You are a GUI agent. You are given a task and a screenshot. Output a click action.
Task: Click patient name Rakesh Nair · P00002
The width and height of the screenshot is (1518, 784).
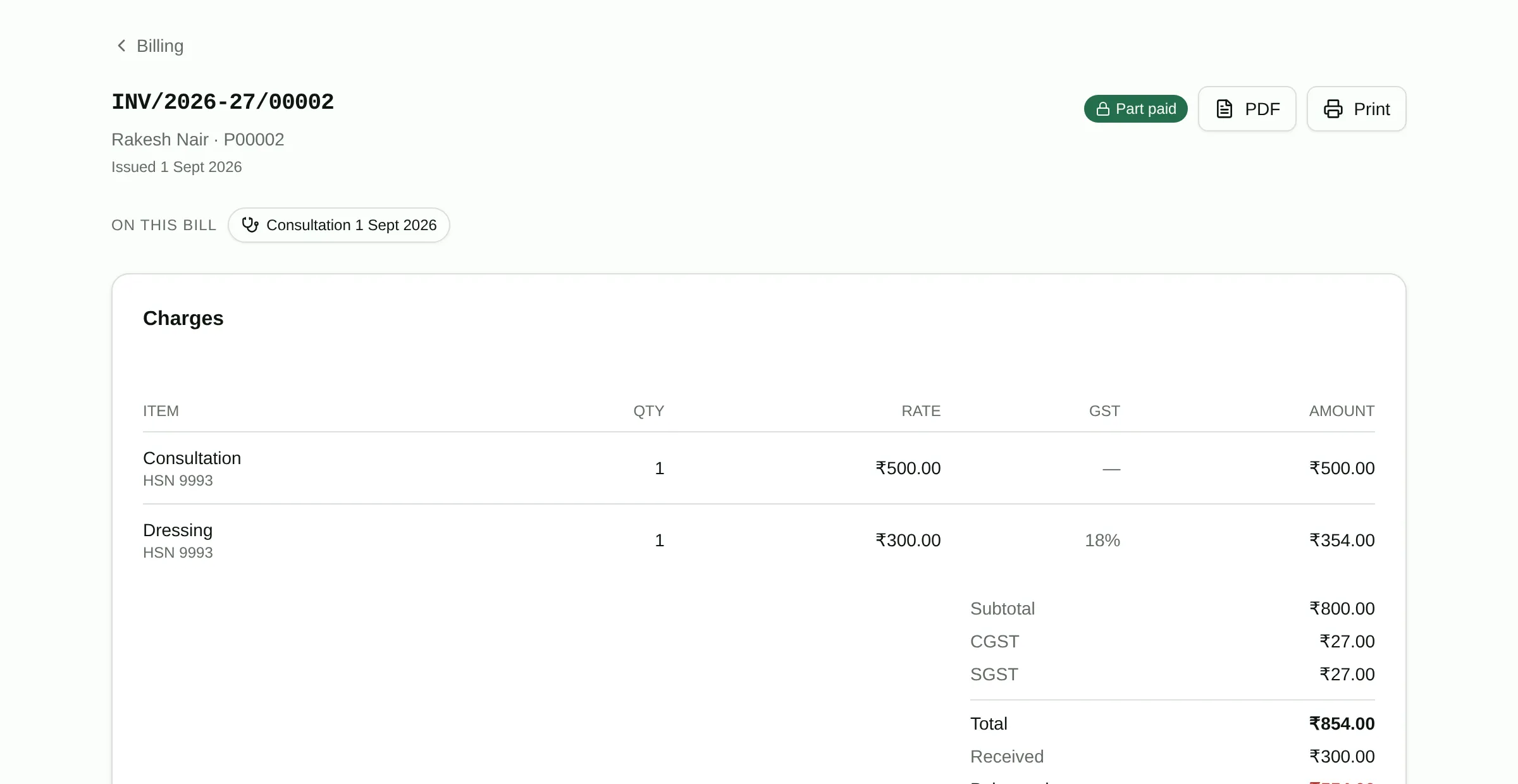tap(198, 139)
